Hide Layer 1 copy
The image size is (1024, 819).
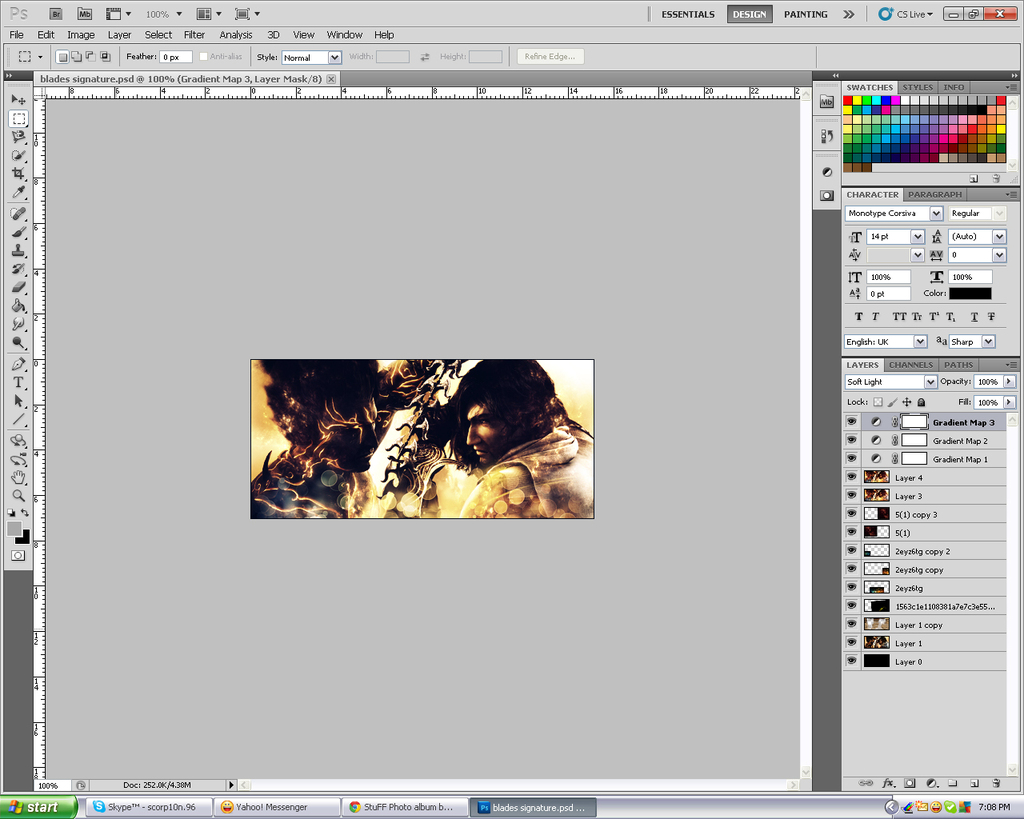tap(851, 624)
